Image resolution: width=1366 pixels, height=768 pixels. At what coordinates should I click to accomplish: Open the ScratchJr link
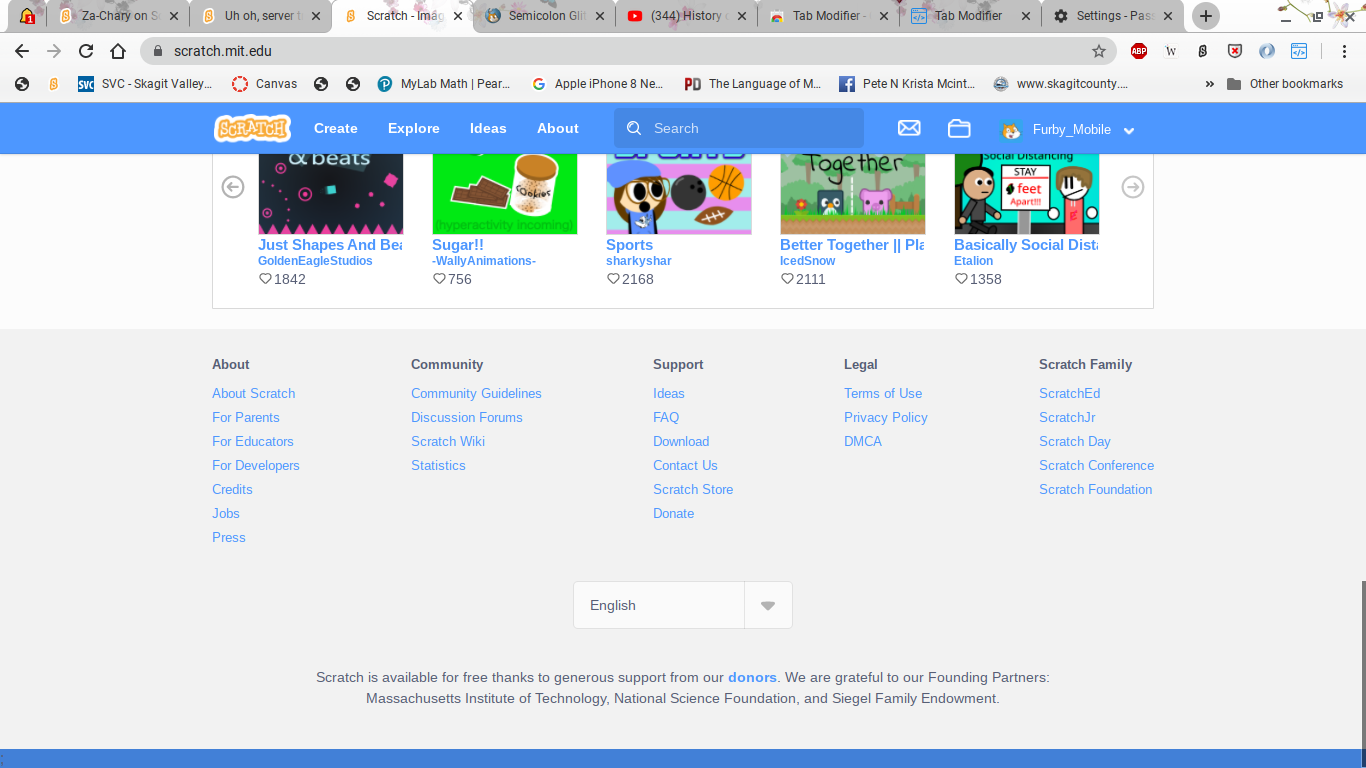click(1067, 417)
